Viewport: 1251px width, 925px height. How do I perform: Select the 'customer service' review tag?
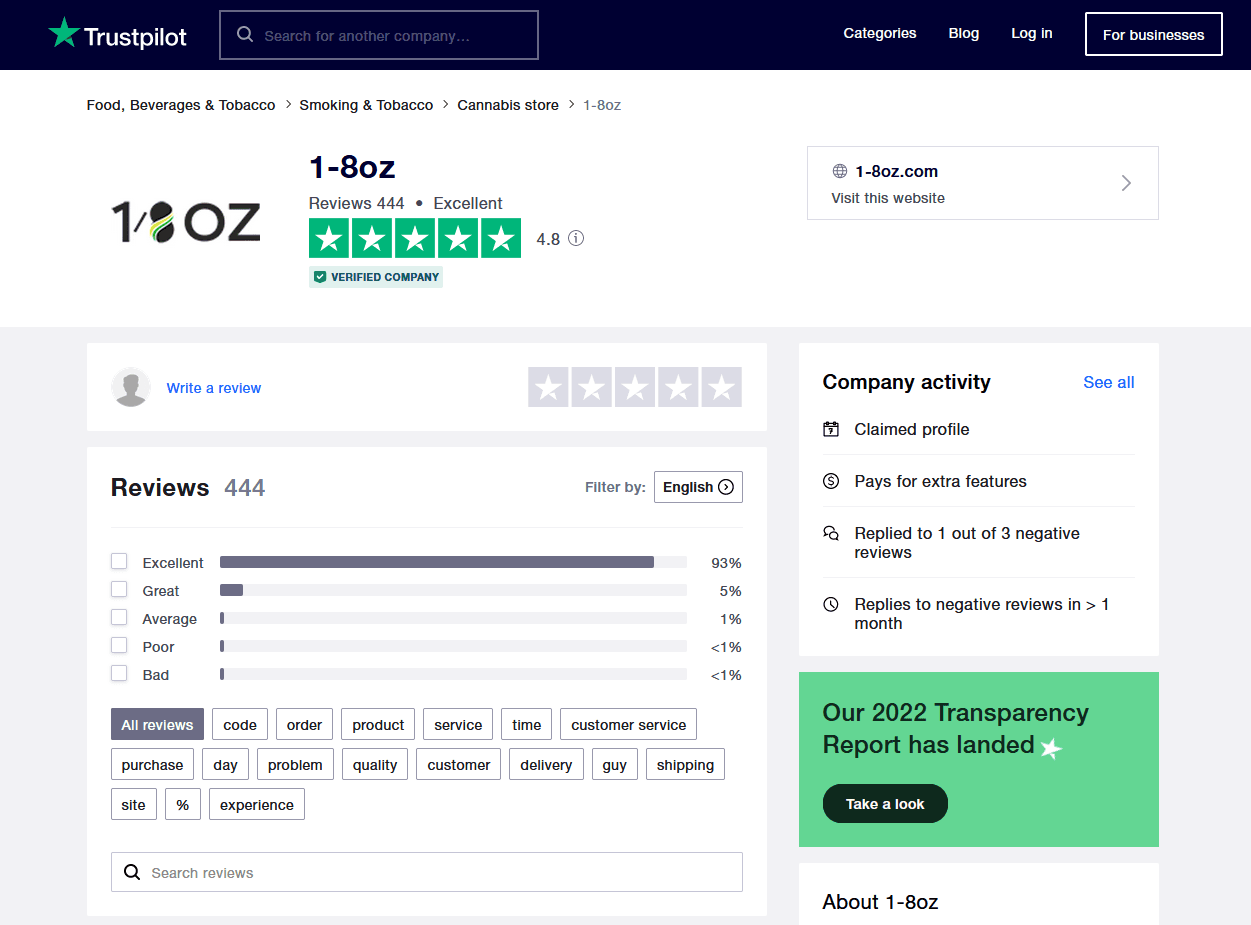[x=628, y=725]
